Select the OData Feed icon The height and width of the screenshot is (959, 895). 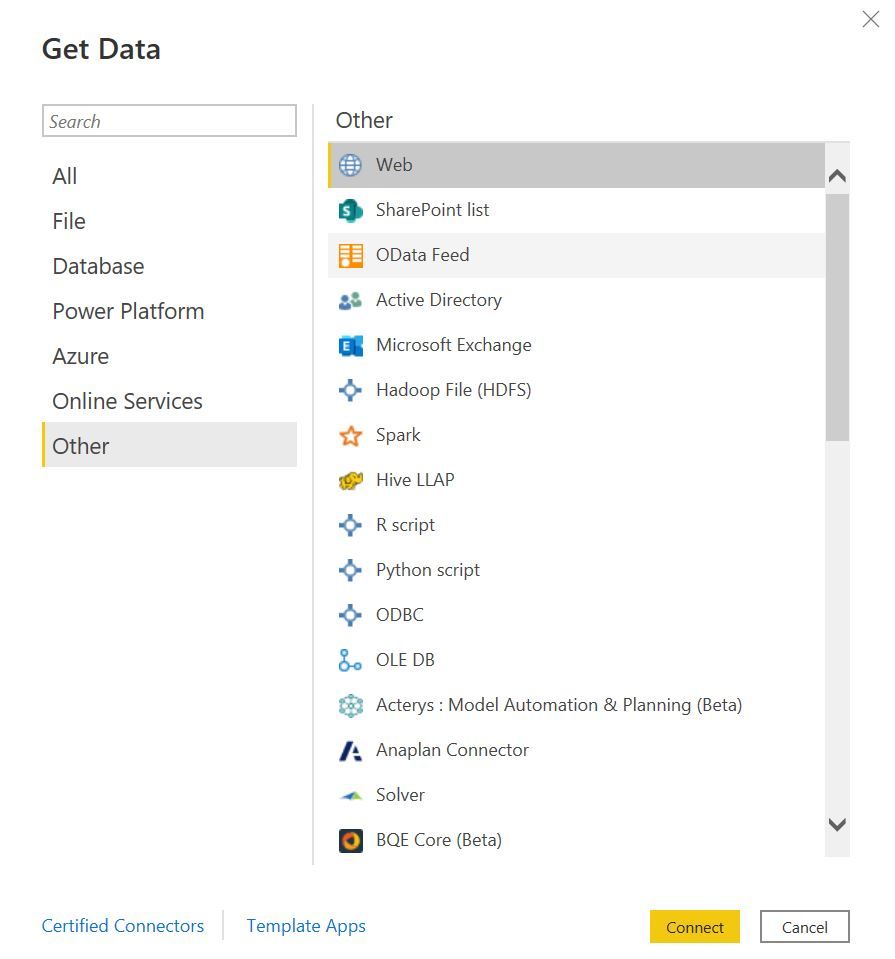(350, 255)
